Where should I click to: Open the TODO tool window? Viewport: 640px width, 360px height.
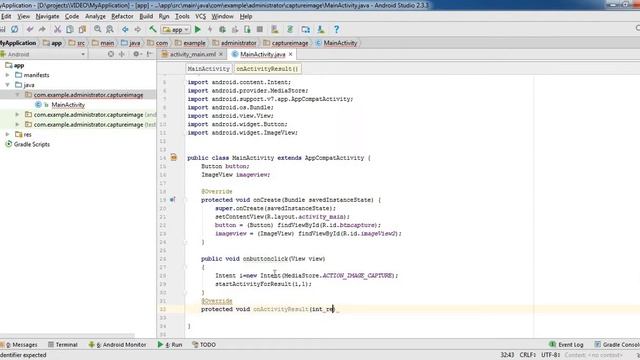tap(204, 345)
